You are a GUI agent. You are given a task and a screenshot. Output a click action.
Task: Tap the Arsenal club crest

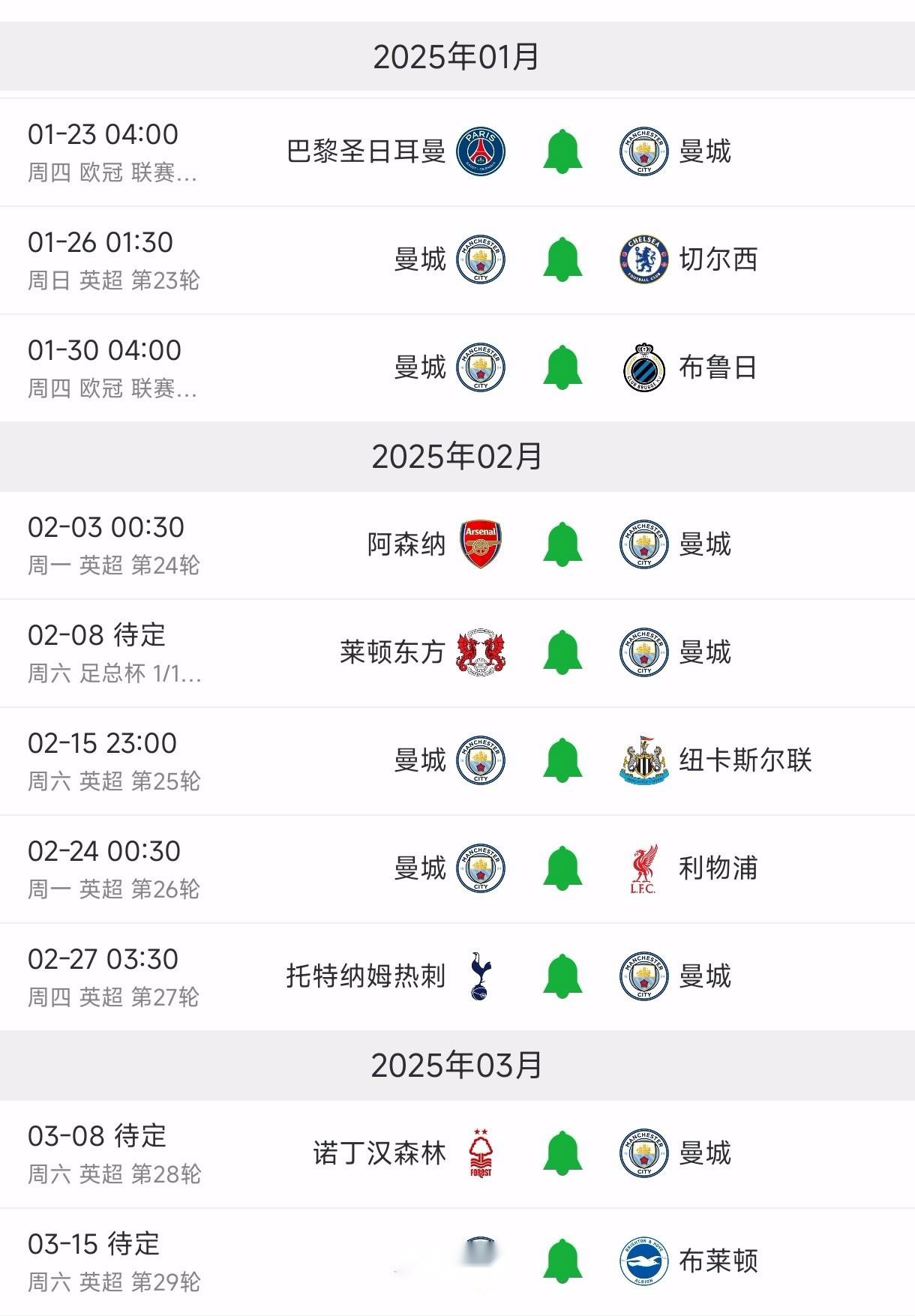click(481, 544)
